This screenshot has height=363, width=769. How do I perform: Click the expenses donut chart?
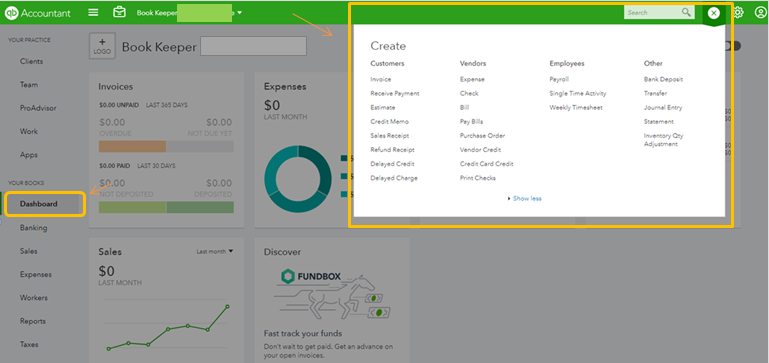tap(298, 179)
